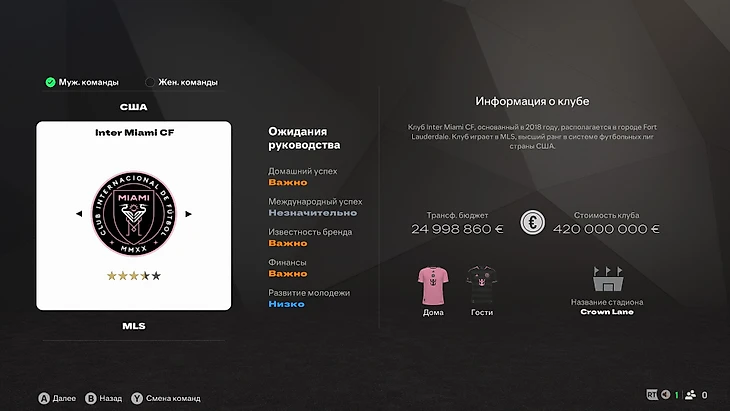Viewport: 730px width, 411px height.
Task: Select the black away kit shirt
Action: point(481,285)
